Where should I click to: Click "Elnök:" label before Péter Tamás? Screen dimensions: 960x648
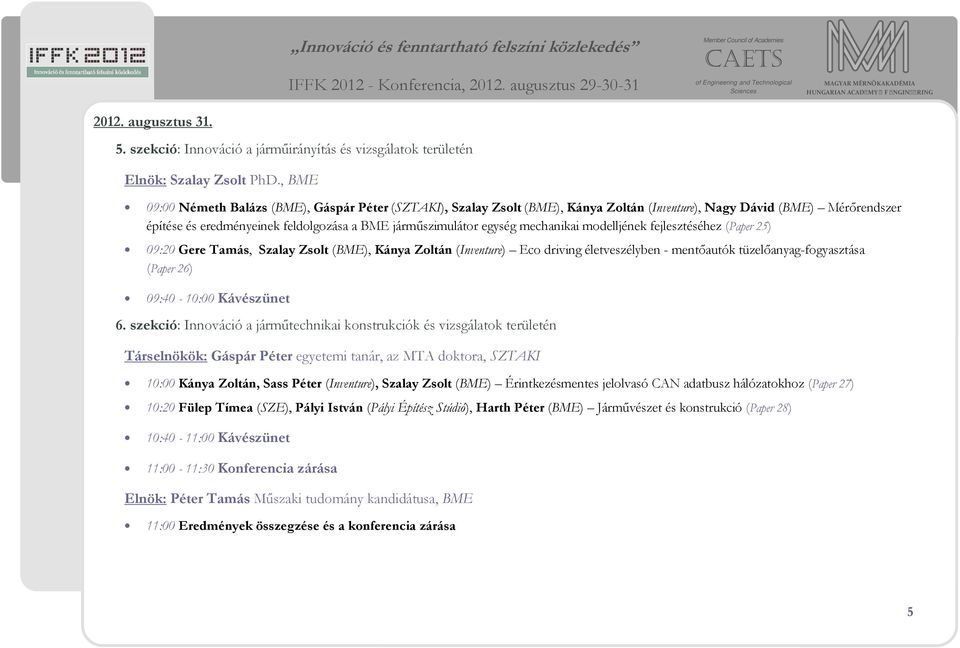point(145,499)
